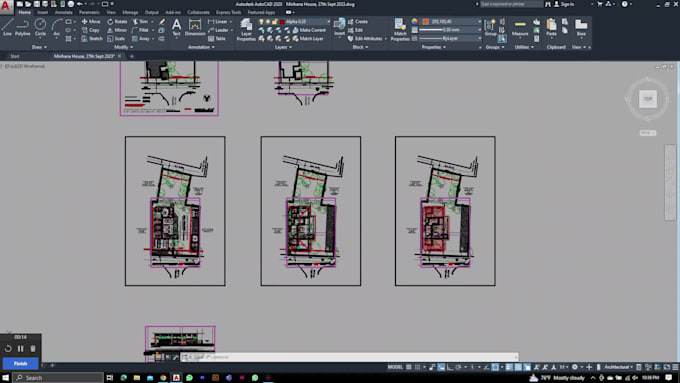Toggle ortho mode in status bar
This screenshot has height=383, width=680.
point(450,367)
